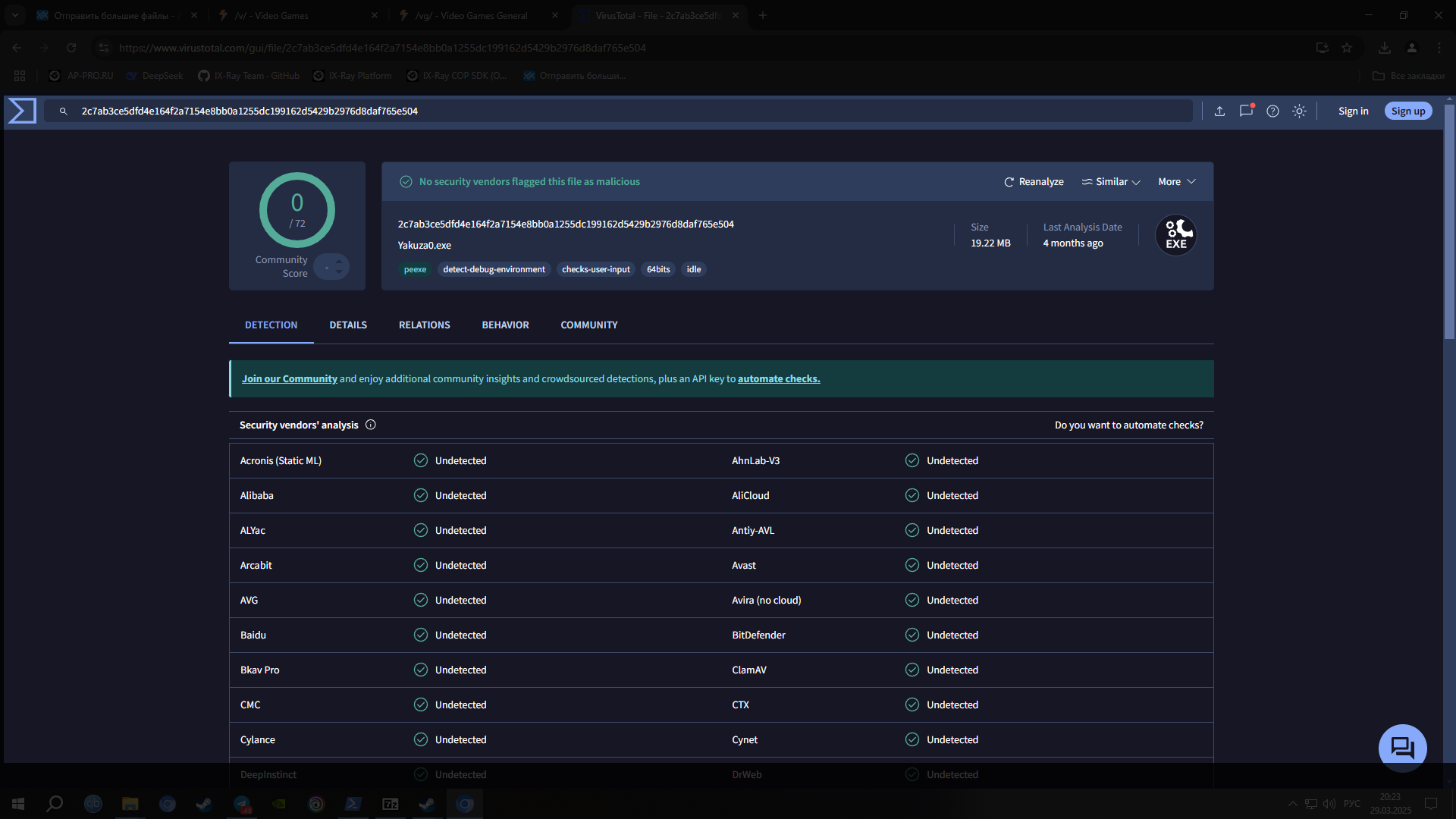Click the file hash text in the summary card
1456x819 pixels.
coord(566,224)
